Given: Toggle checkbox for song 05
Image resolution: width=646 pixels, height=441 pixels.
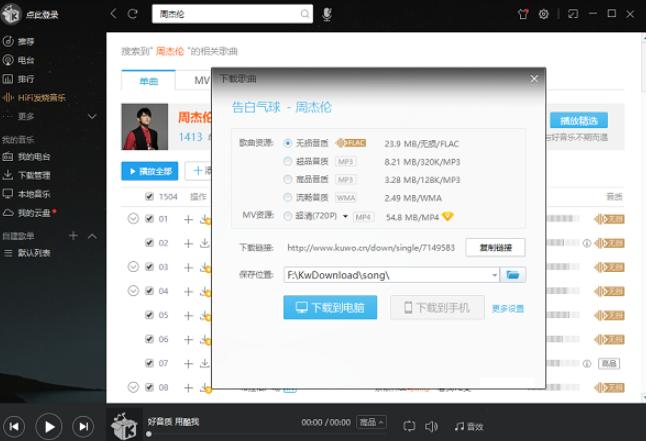Looking at the screenshot, I should click(150, 315).
